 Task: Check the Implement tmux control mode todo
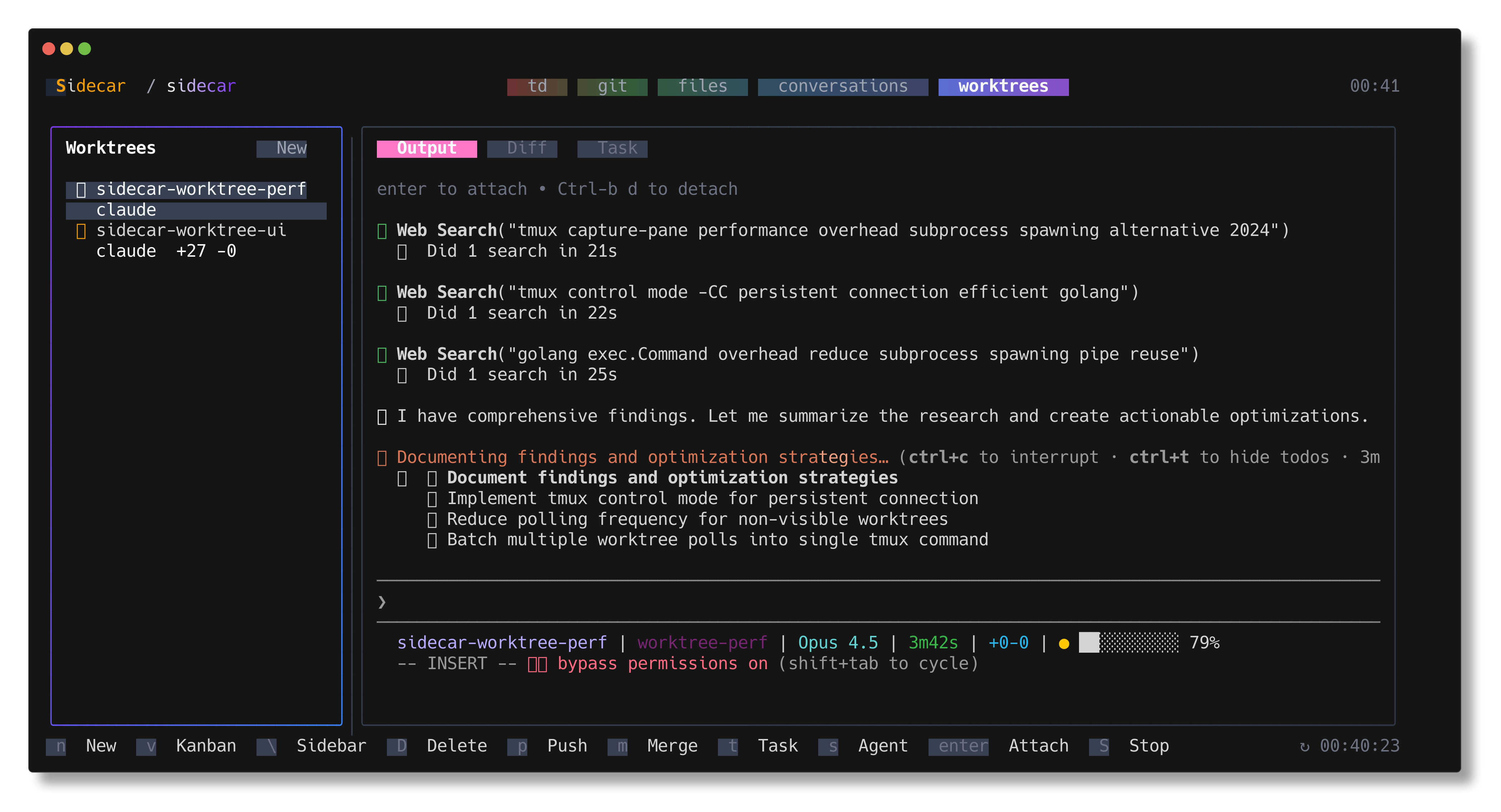pos(432,499)
